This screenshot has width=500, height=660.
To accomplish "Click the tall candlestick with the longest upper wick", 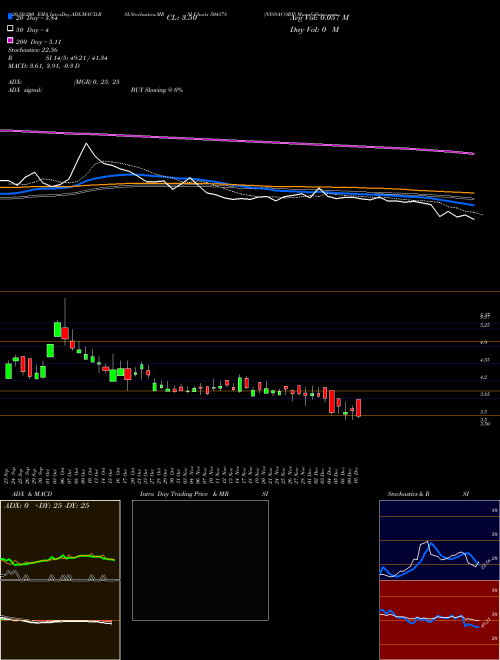I will tap(65, 322).
